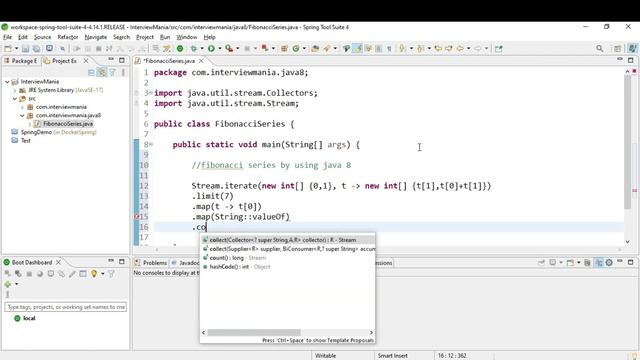Viewport: 640px width, 360px height.
Task: Open the New Java Class dropdown arrow
Action: click(x=305, y=49)
